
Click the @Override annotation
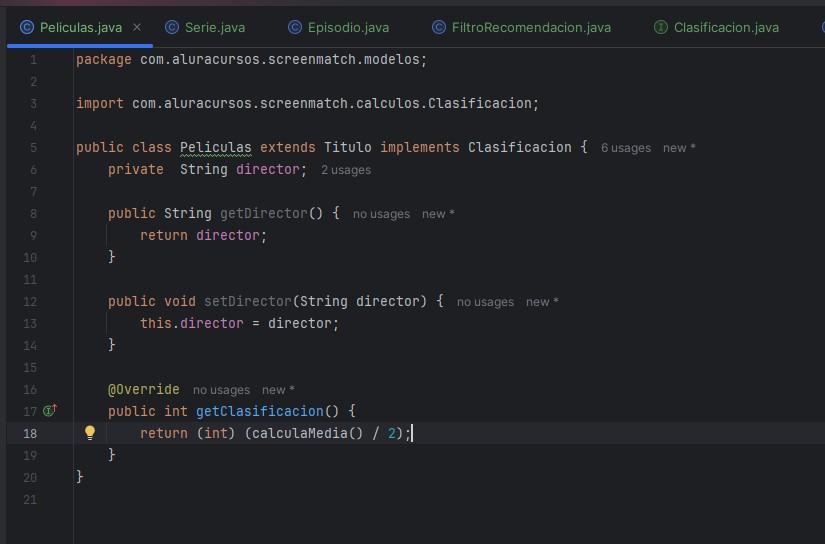point(144,389)
